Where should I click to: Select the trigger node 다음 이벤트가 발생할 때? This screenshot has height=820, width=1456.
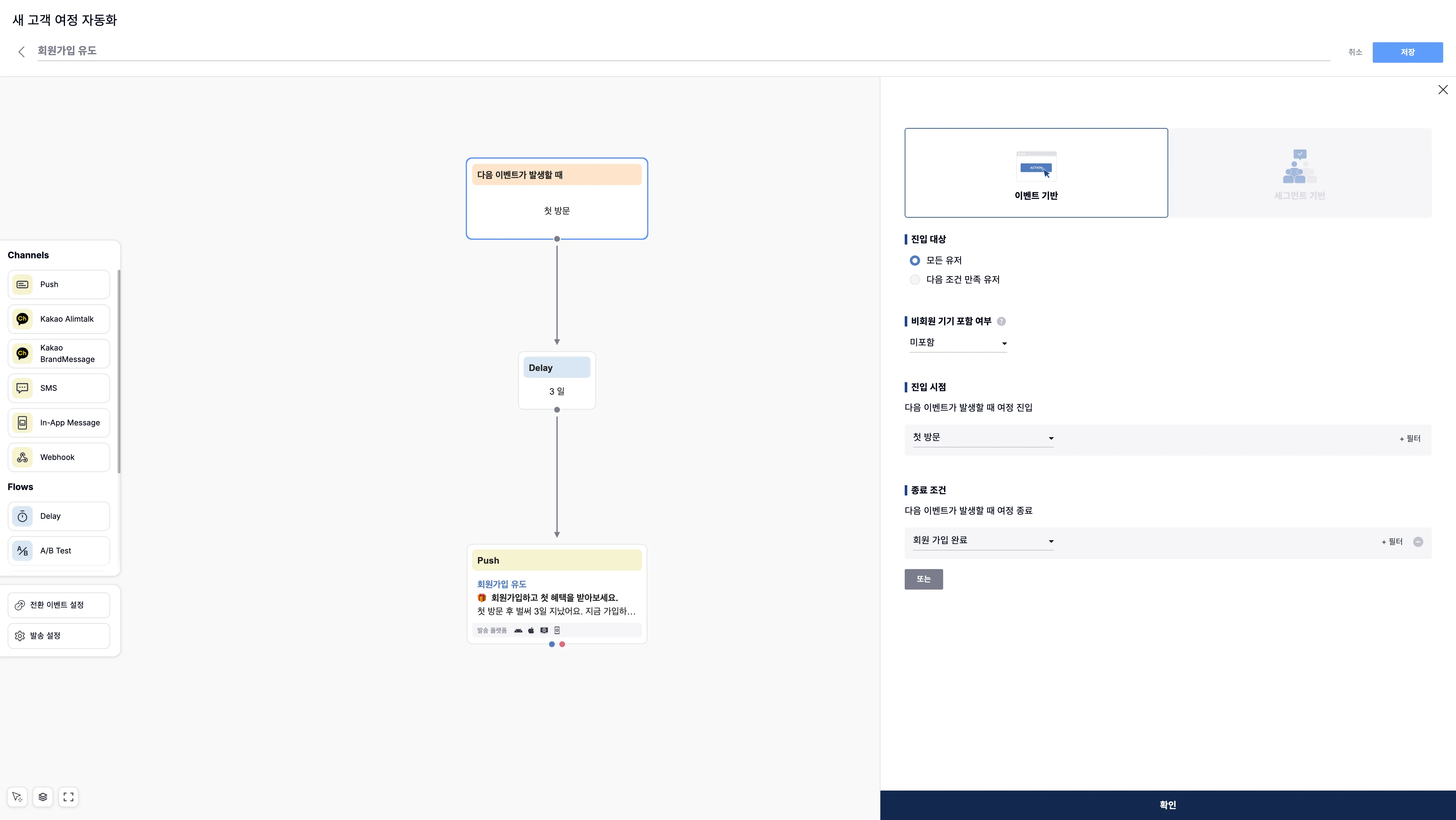557,198
